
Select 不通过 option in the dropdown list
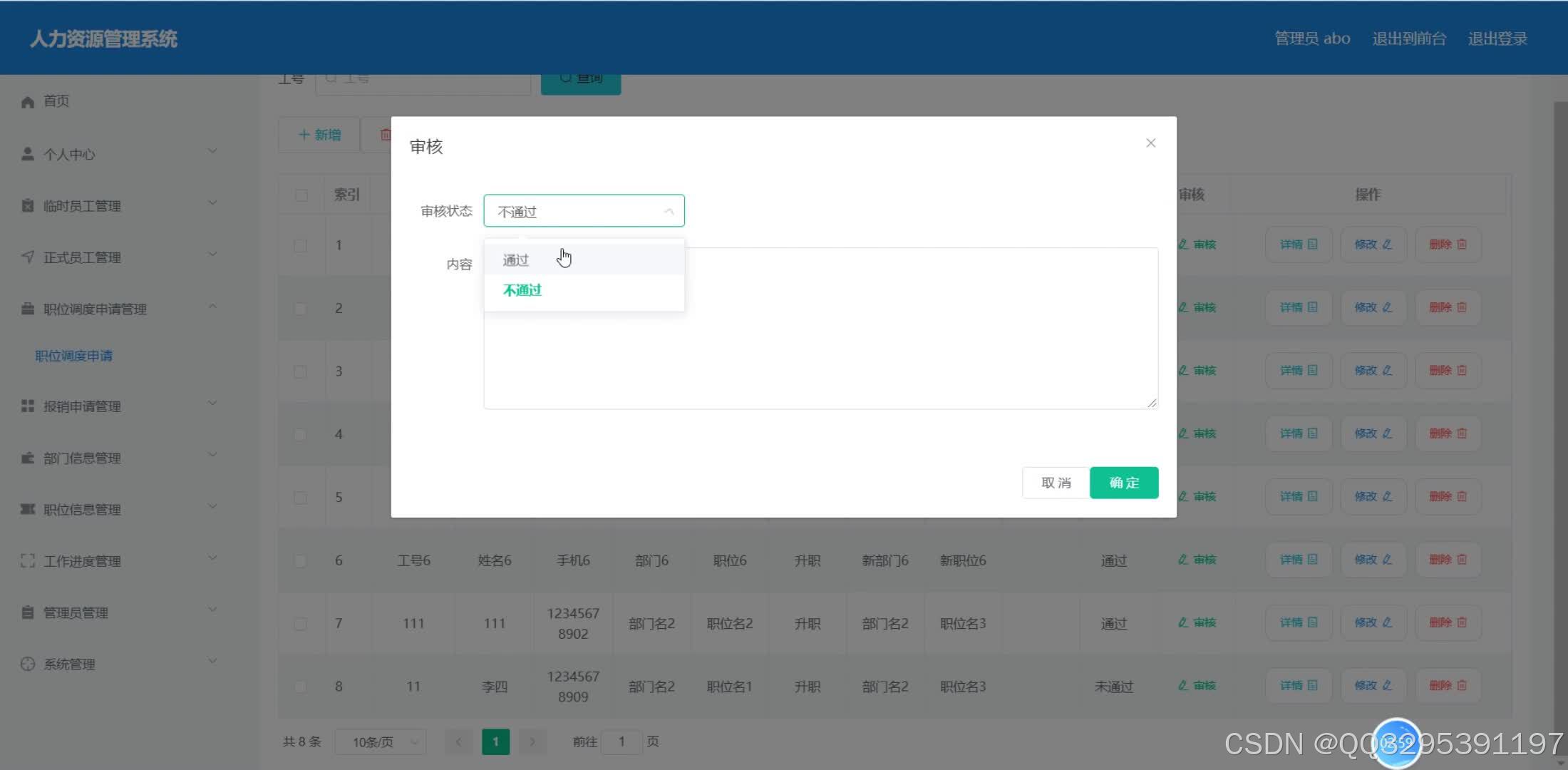point(584,290)
